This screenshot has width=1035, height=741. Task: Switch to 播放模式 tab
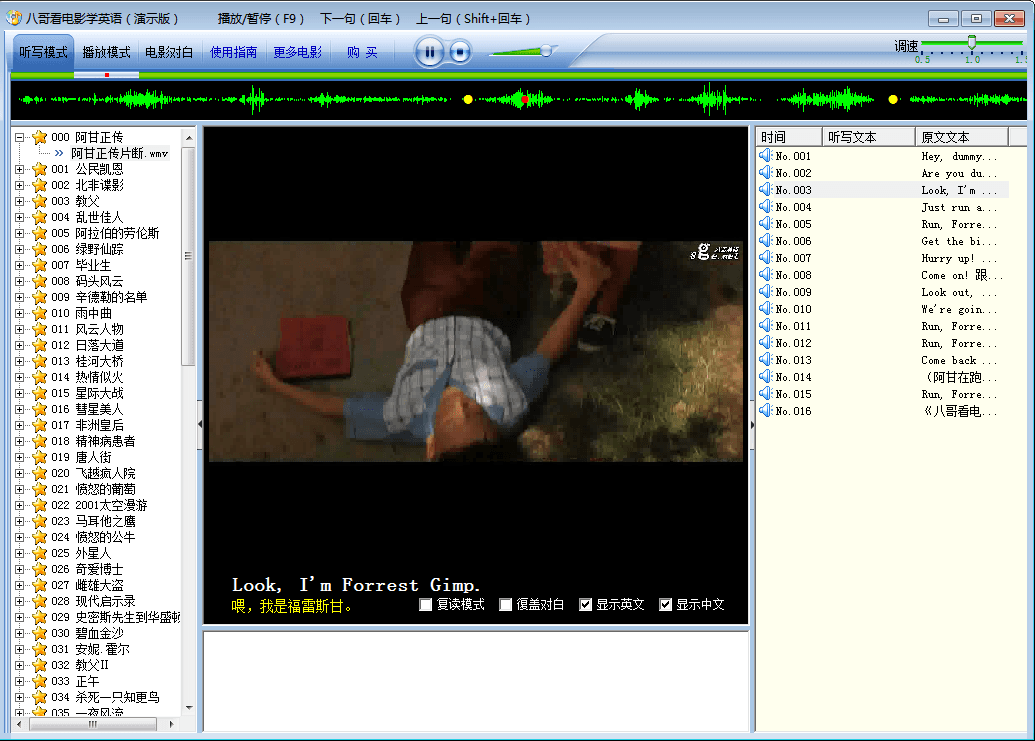106,52
